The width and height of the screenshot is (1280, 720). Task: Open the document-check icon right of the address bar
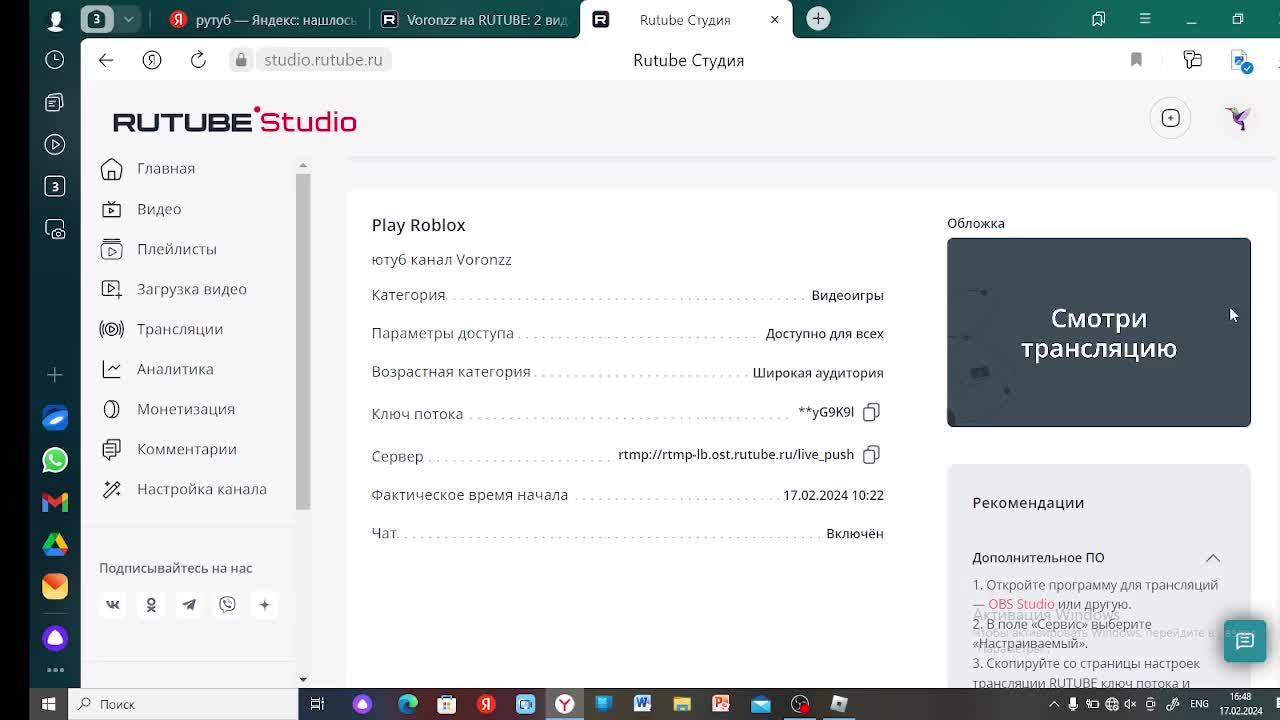1242,62
